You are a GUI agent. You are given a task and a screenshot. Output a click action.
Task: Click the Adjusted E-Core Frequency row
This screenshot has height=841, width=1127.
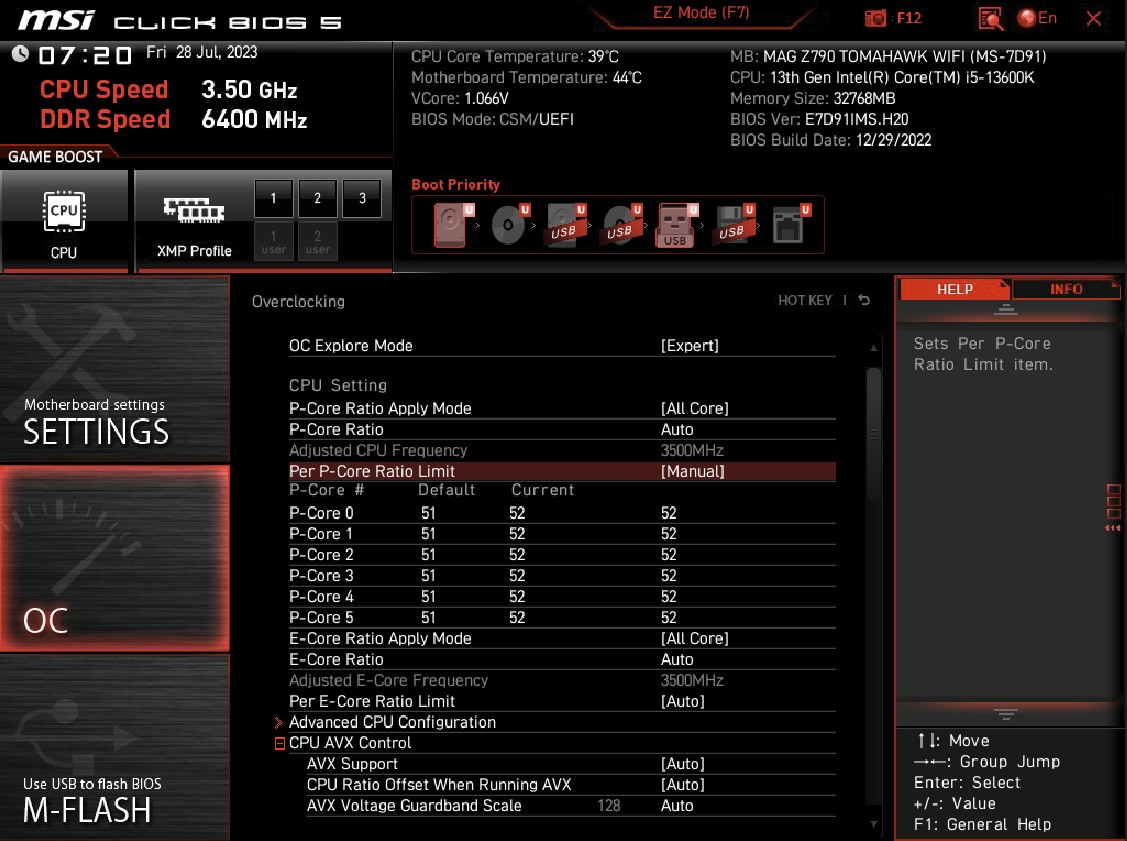pyautogui.click(x=562, y=681)
